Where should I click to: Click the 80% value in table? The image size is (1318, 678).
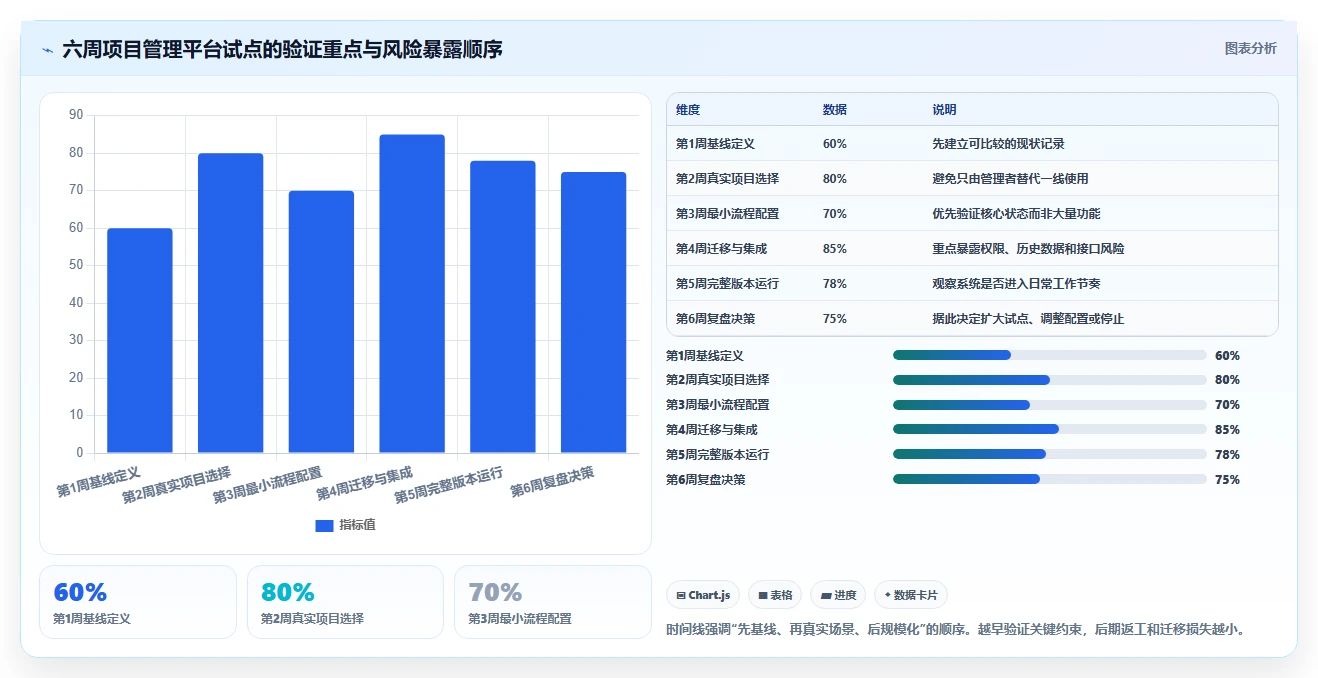835,179
